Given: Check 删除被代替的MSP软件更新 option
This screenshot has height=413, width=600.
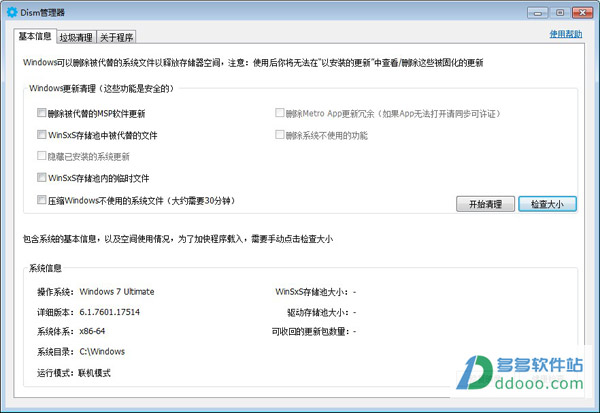Looking at the screenshot, I should coord(42,113).
